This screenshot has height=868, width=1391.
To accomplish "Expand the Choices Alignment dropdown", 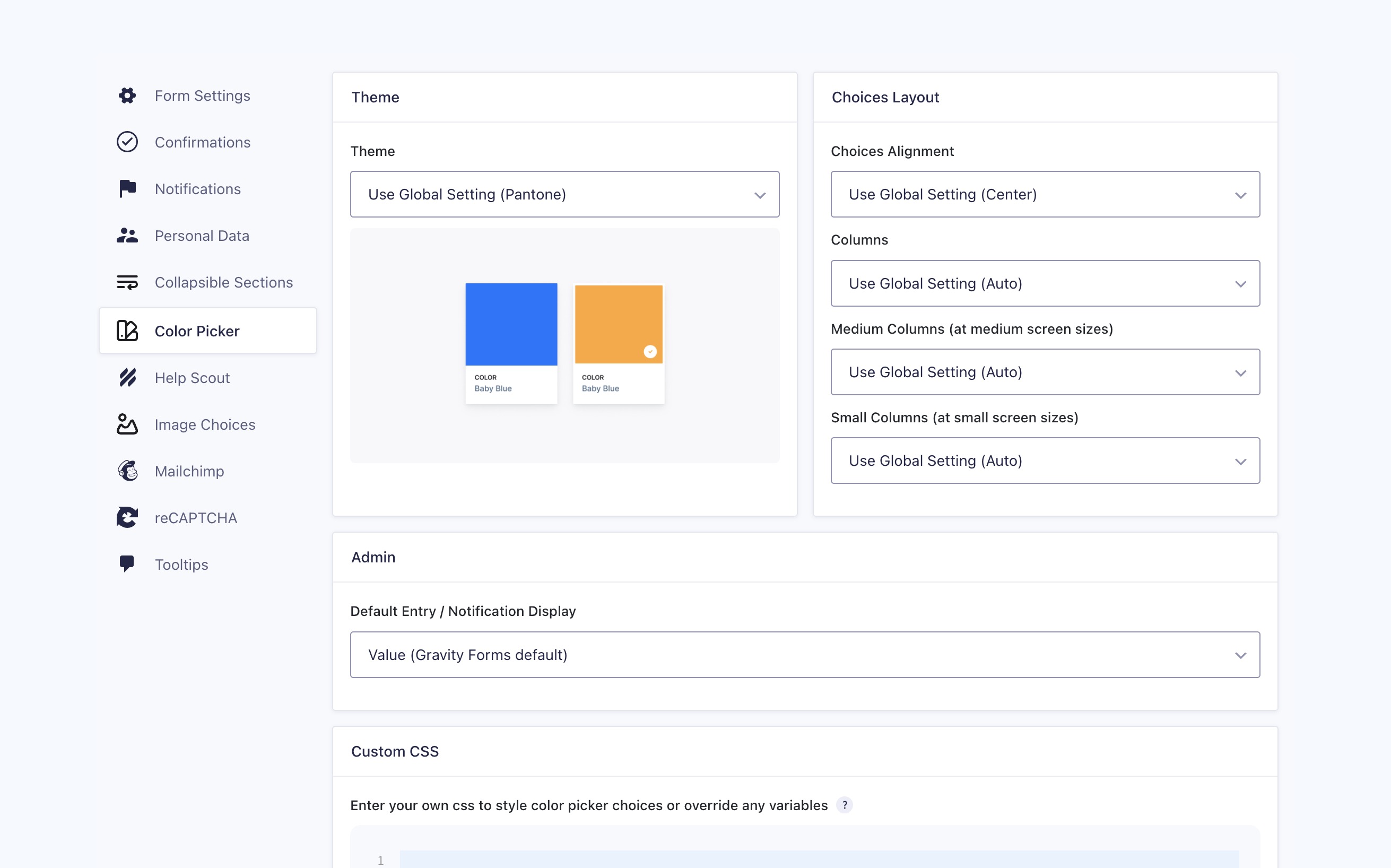I will click(1045, 194).
